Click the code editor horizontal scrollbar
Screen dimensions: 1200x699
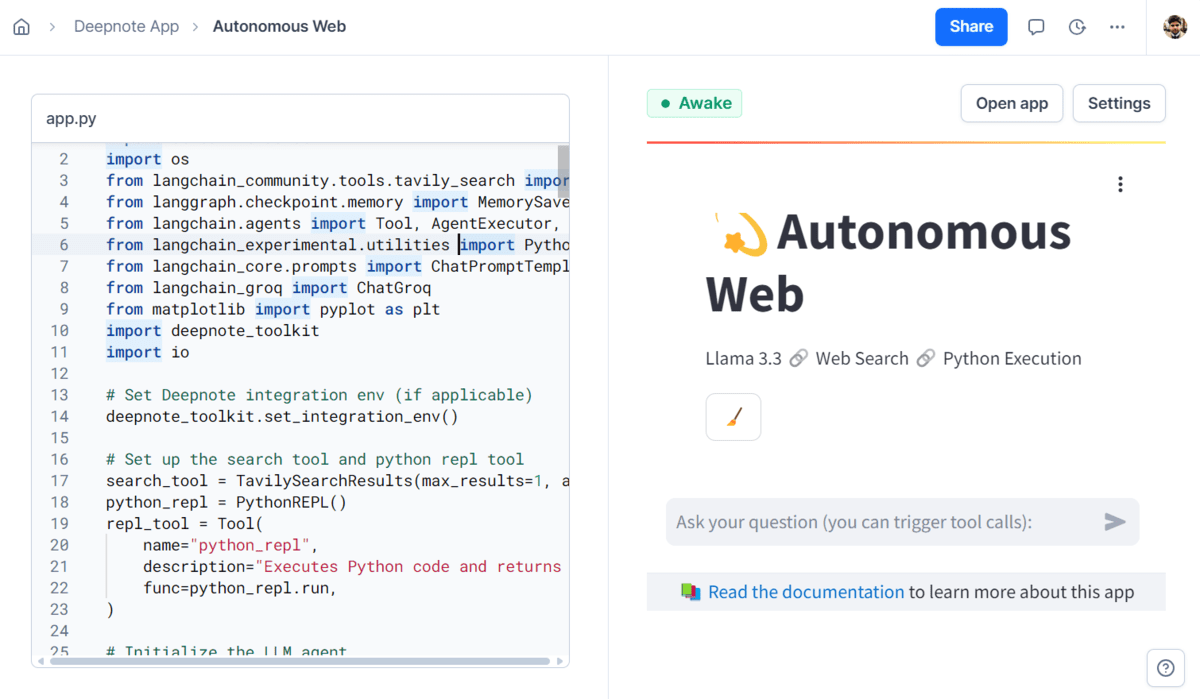pos(300,661)
